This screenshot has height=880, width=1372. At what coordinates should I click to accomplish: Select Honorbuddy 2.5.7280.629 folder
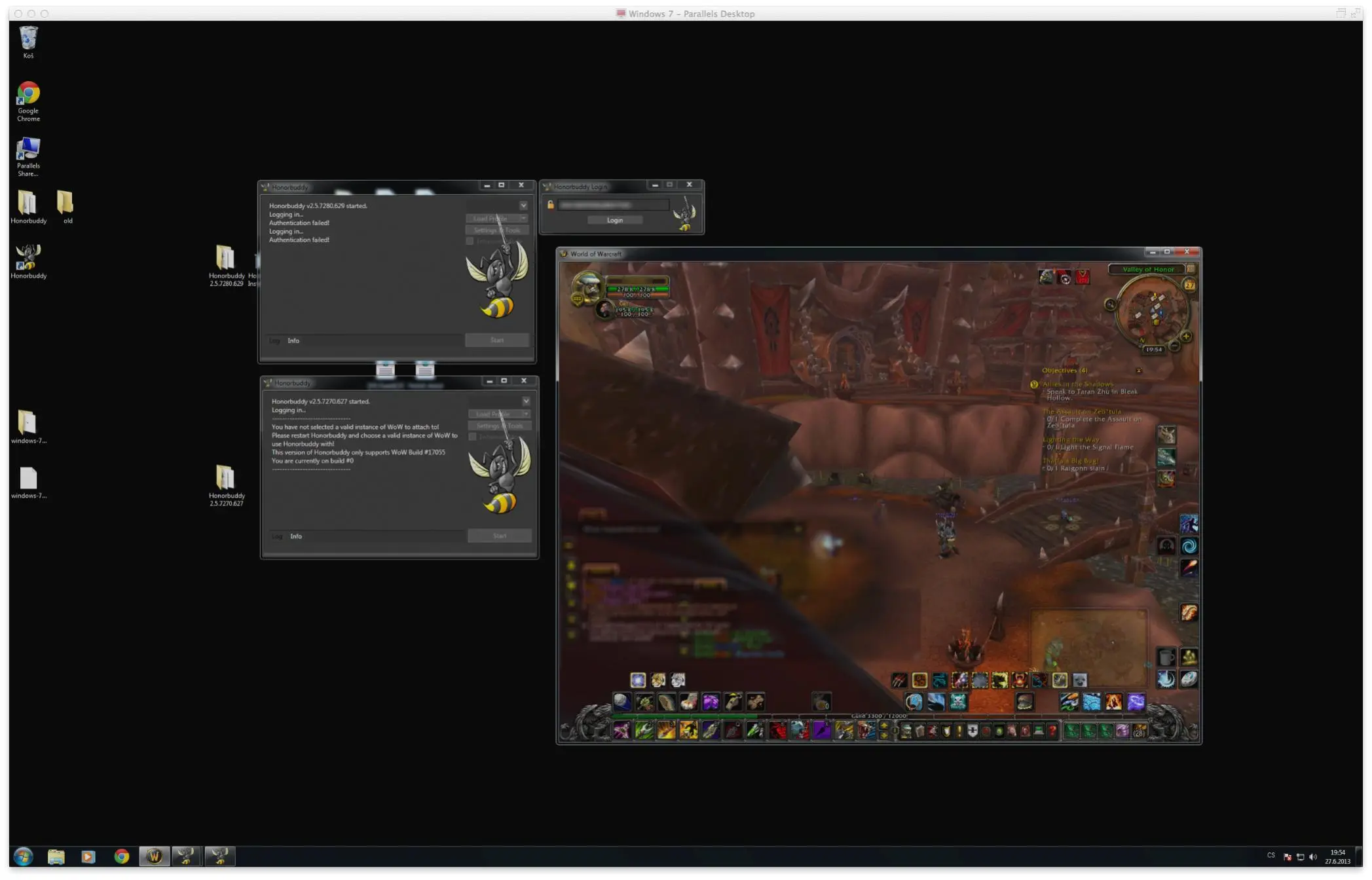[x=226, y=266]
